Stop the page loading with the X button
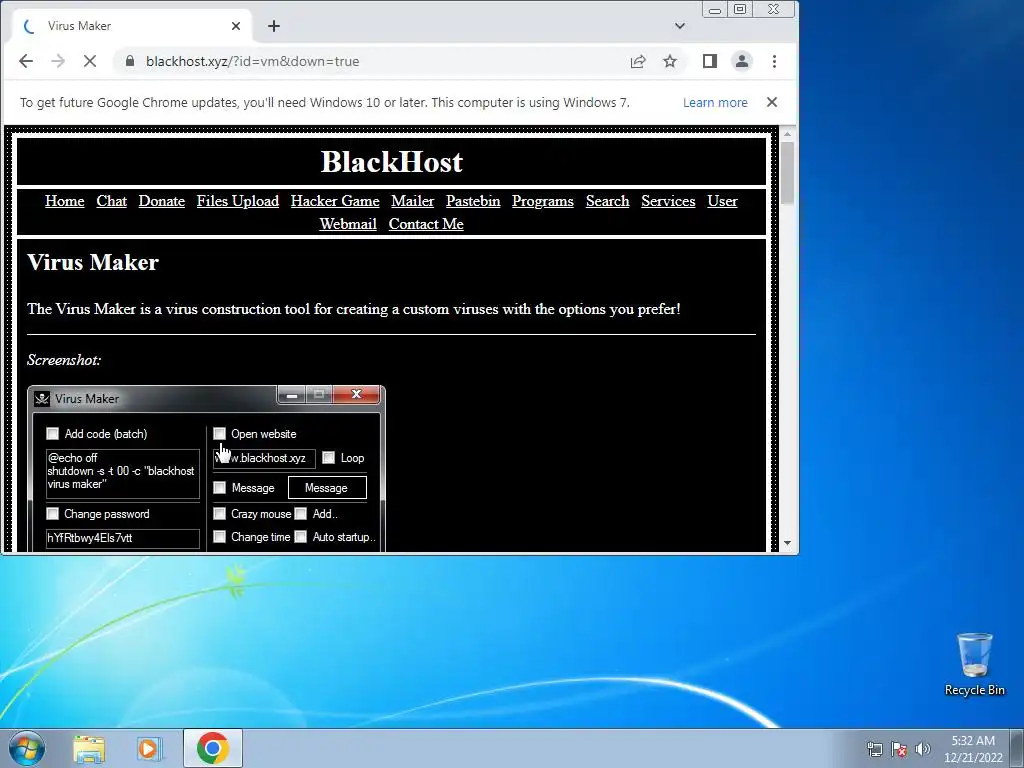The height and width of the screenshot is (768, 1024). (x=90, y=61)
